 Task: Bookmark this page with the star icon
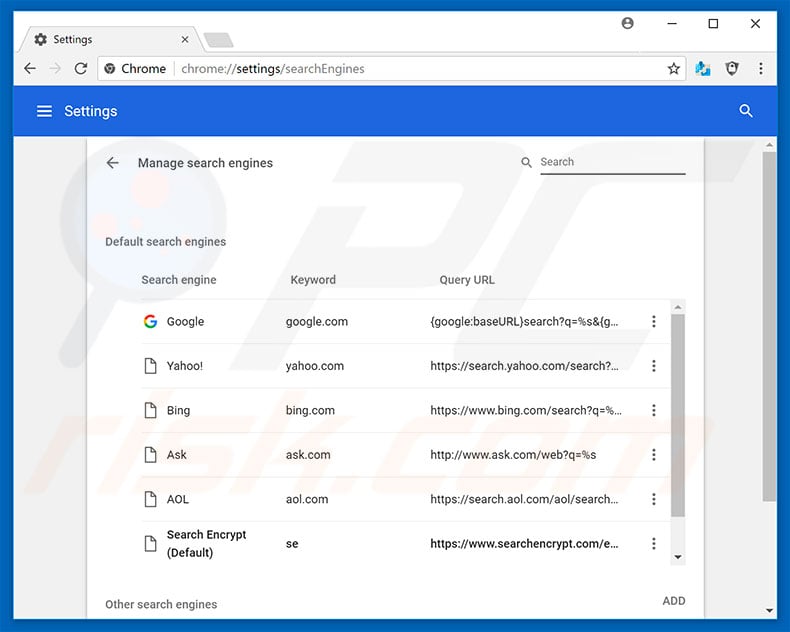[674, 69]
